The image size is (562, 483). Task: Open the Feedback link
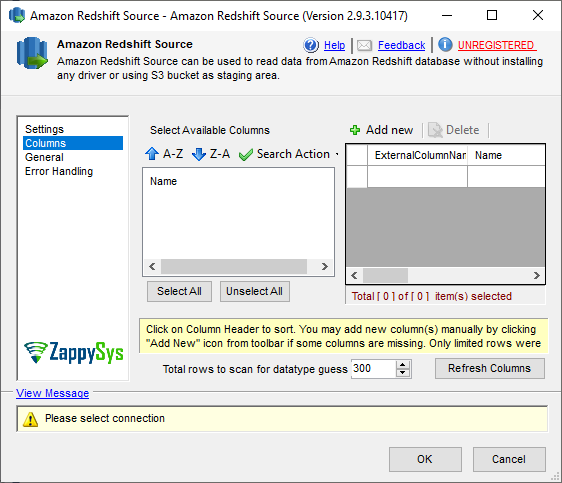tap(401, 45)
